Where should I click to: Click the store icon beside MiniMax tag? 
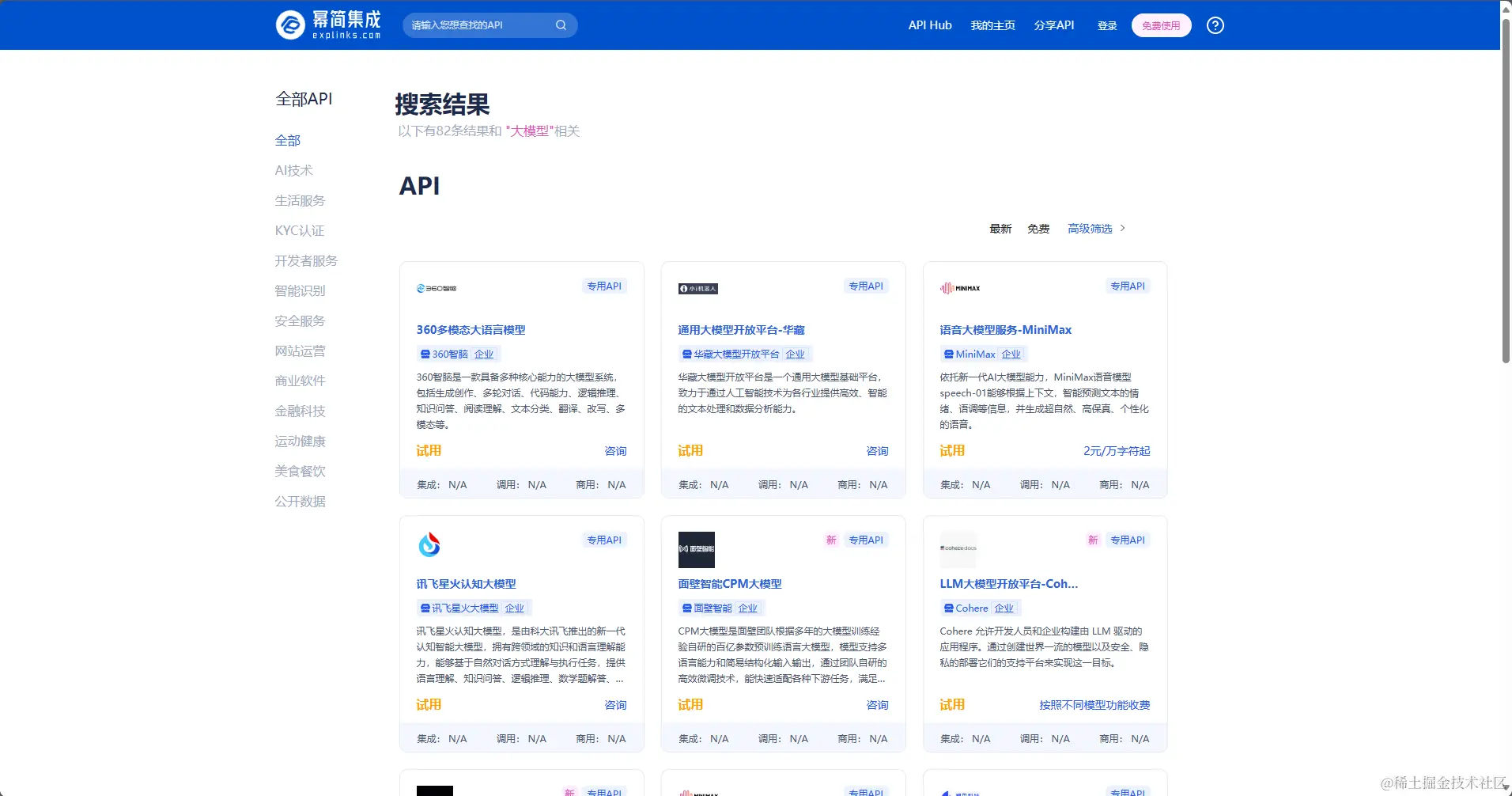(948, 354)
